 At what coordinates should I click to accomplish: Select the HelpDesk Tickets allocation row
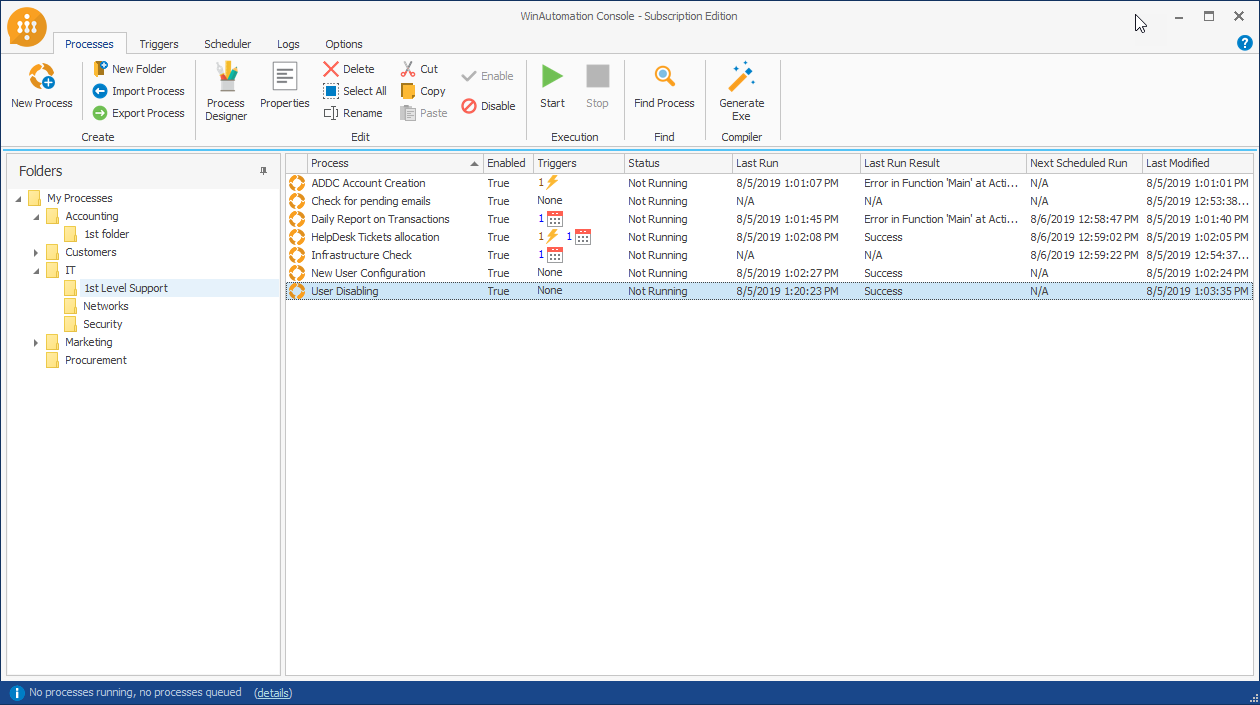(x=375, y=237)
